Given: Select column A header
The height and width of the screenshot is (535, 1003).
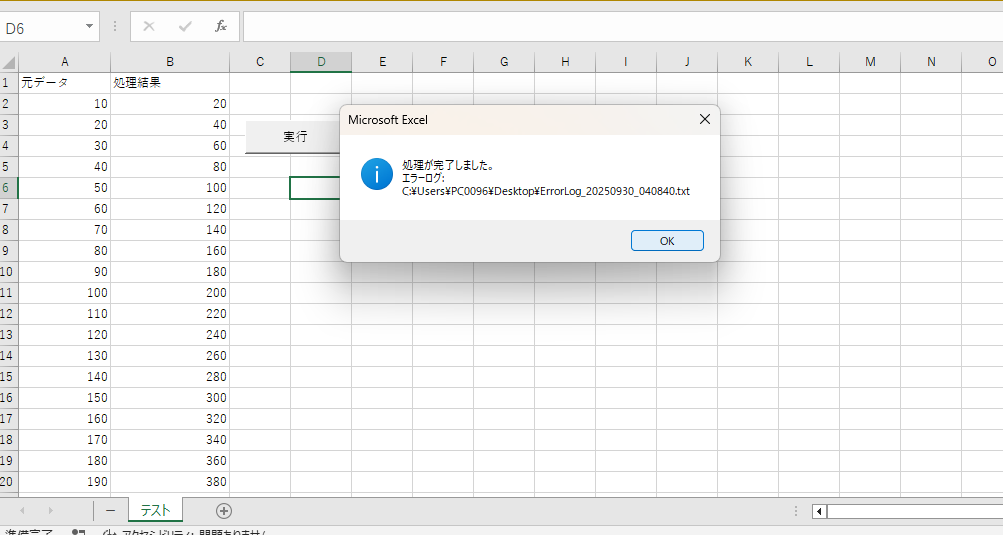Looking at the screenshot, I should tap(65, 62).
